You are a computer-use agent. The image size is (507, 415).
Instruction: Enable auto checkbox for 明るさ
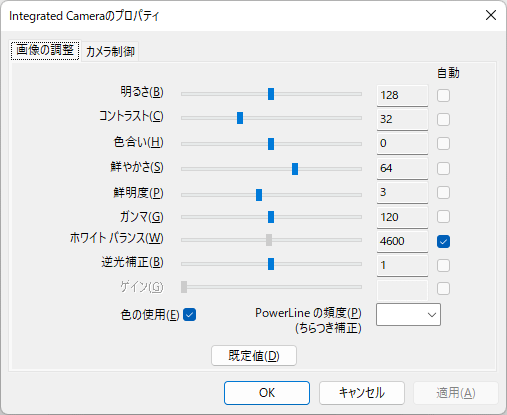[x=443, y=96]
